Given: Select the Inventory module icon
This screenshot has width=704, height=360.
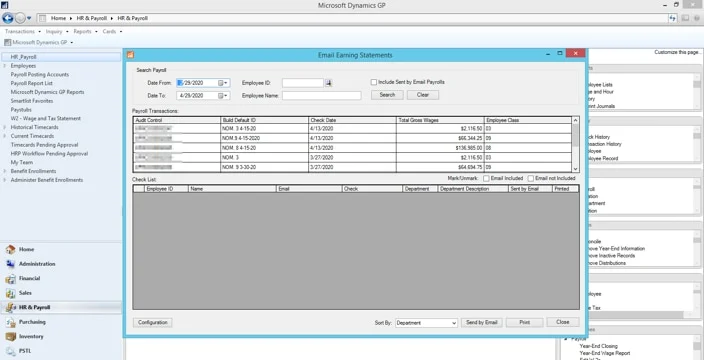Looking at the screenshot, I should [x=11, y=337].
